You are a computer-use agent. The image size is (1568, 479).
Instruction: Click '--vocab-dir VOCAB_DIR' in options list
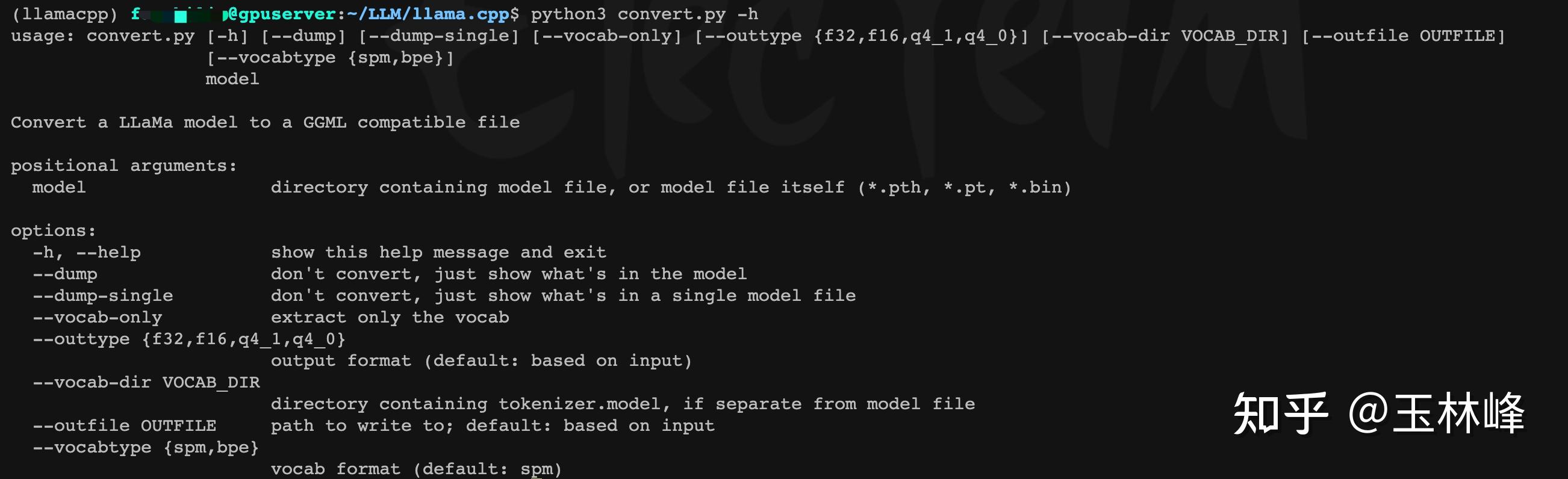(x=146, y=382)
